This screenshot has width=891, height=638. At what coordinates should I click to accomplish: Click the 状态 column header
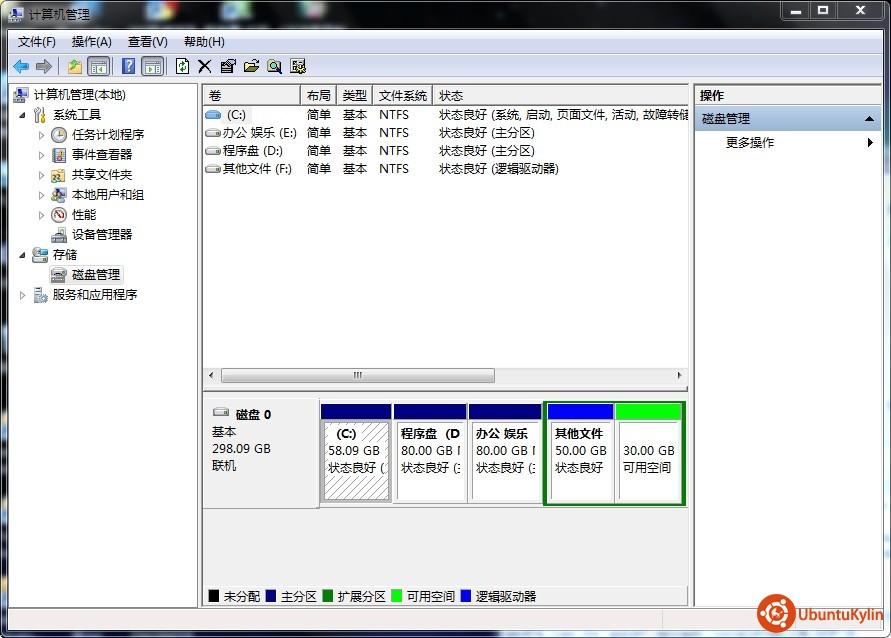[451, 96]
